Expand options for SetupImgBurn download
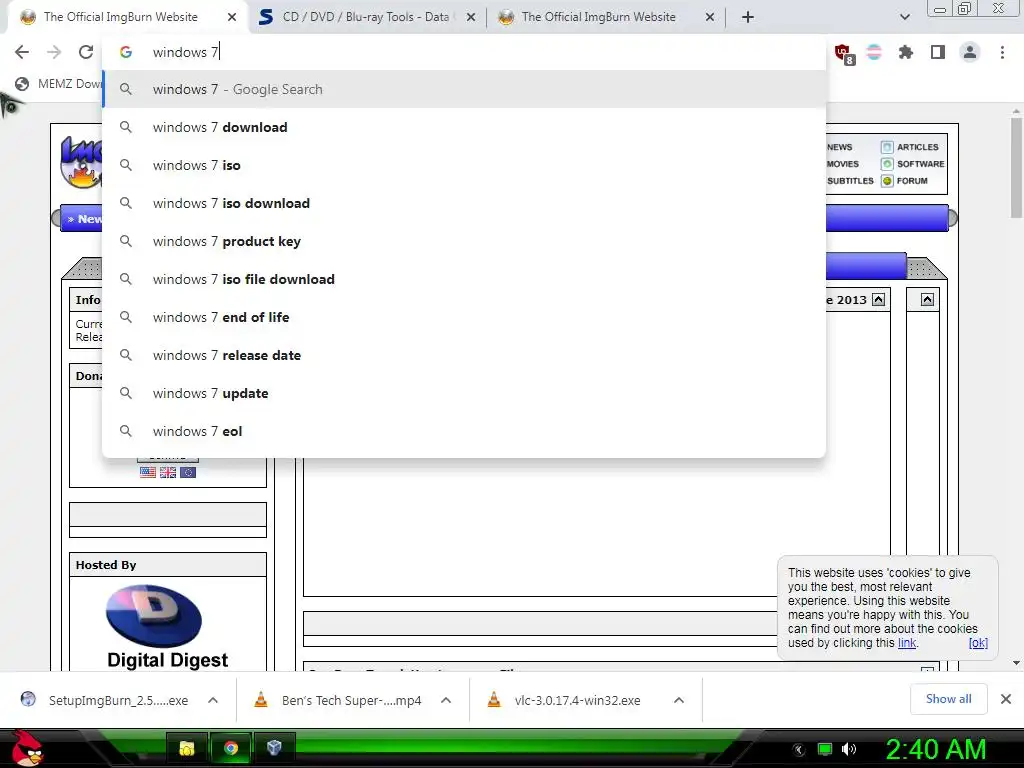Viewport: 1024px width, 768px height. click(x=213, y=700)
